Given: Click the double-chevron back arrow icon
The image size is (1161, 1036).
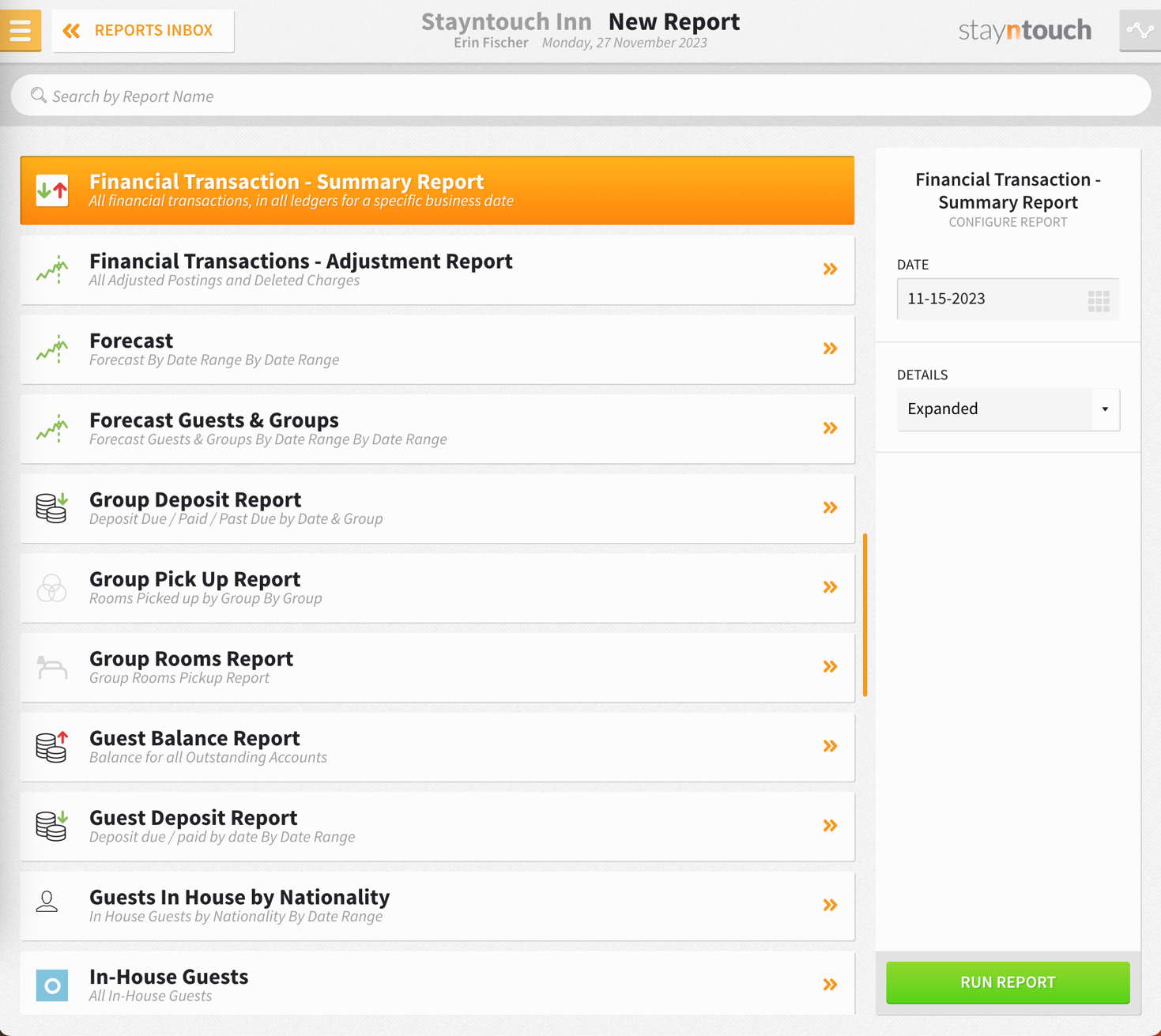Looking at the screenshot, I should point(71,31).
